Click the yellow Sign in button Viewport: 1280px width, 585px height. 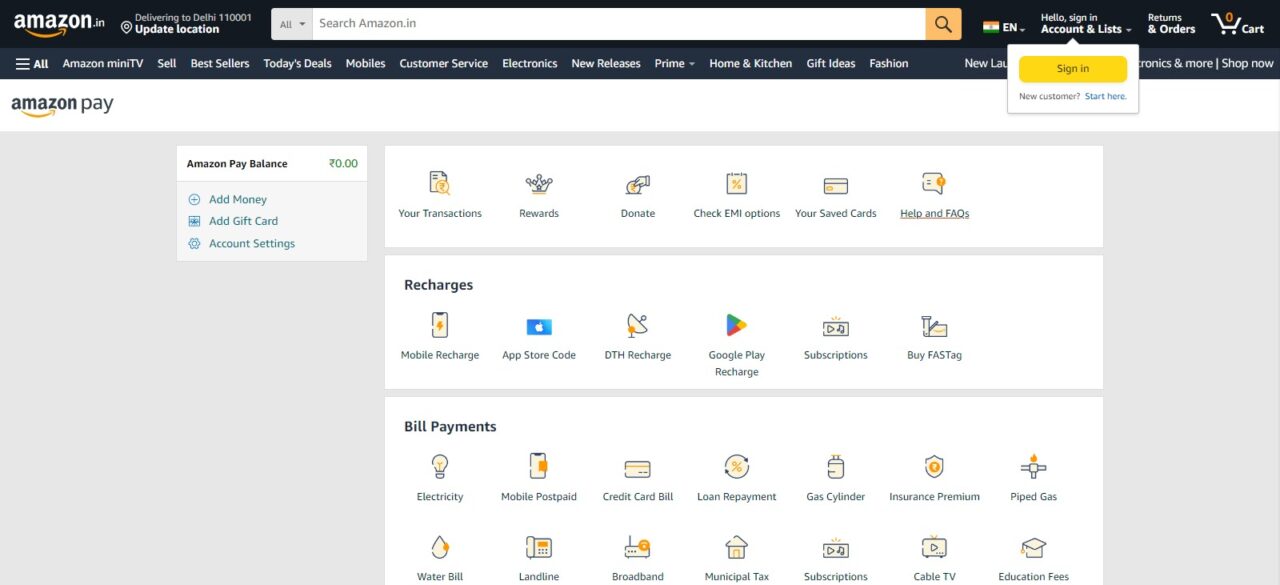1073,69
